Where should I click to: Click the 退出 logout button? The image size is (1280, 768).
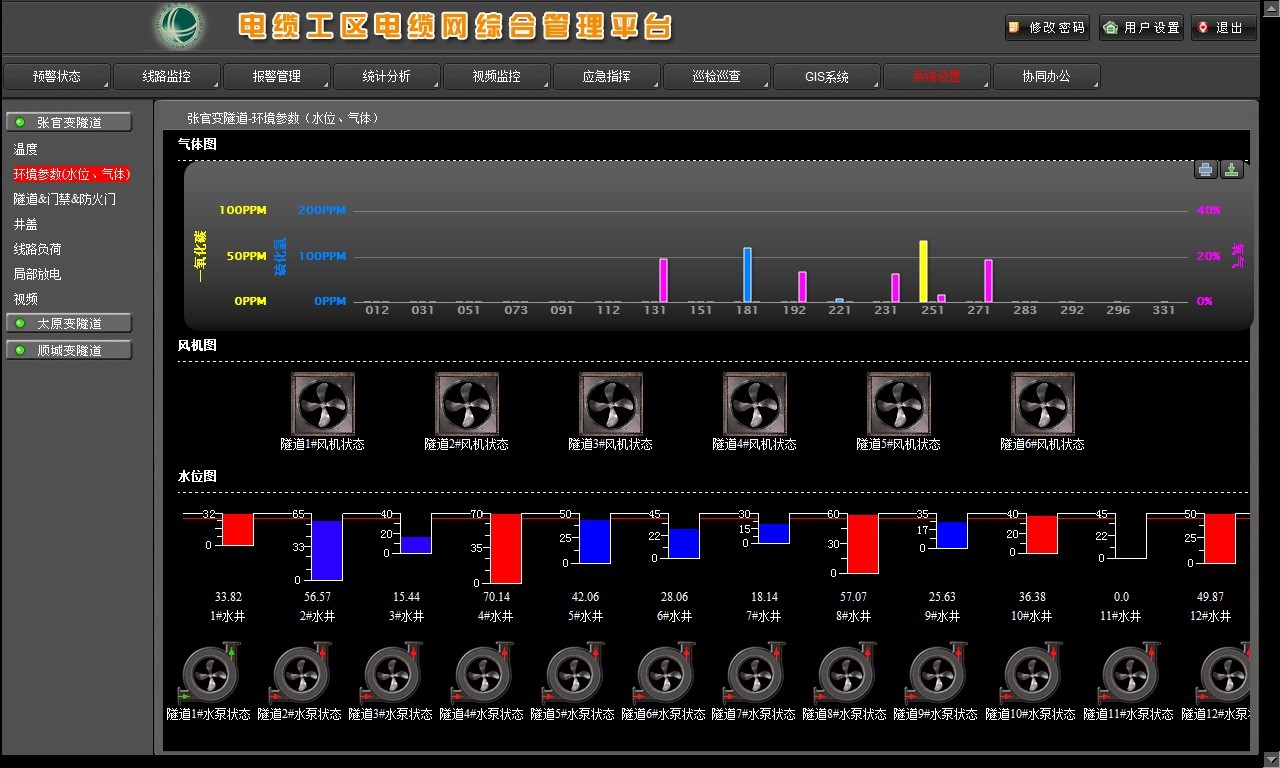pos(1224,28)
